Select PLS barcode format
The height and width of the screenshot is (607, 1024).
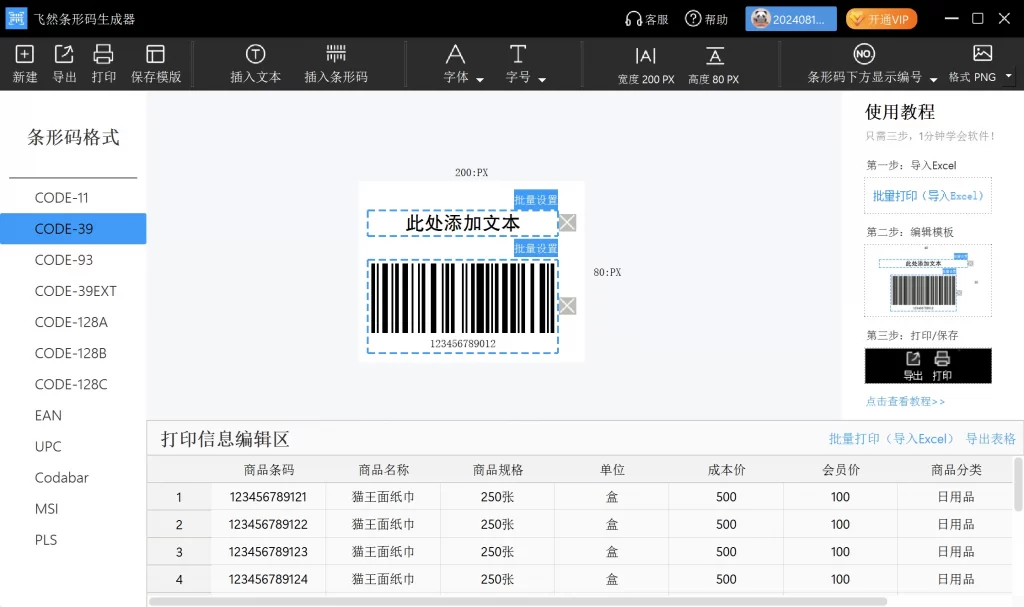click(x=73, y=540)
